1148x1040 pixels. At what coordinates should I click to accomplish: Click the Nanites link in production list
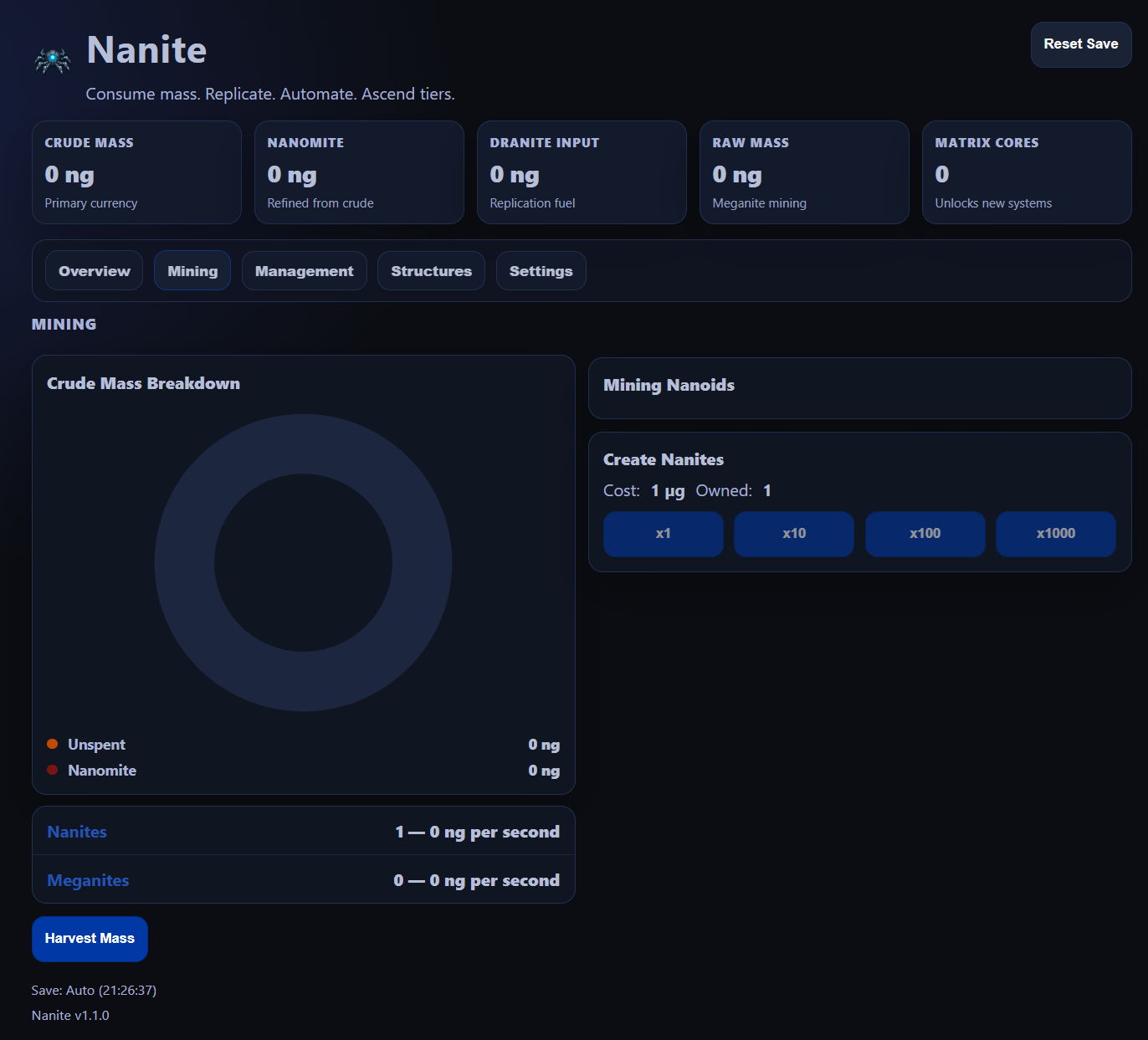point(77,832)
